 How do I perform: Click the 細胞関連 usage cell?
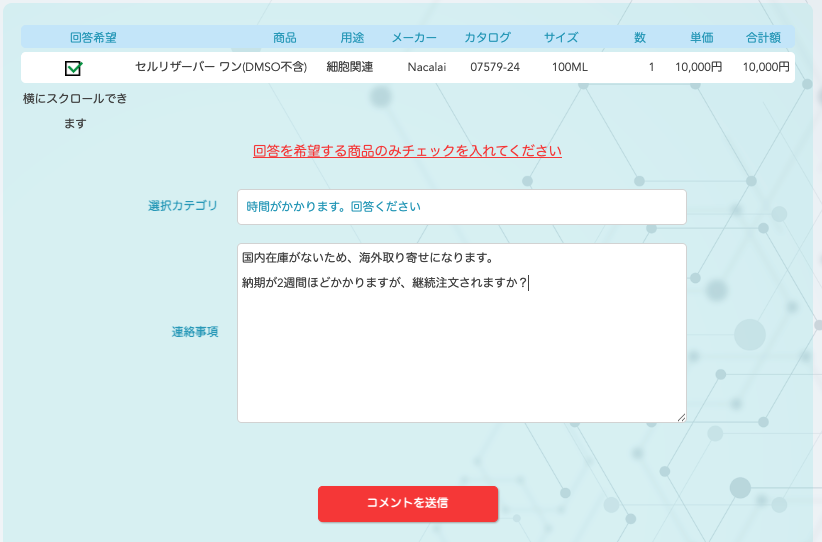[x=350, y=67]
